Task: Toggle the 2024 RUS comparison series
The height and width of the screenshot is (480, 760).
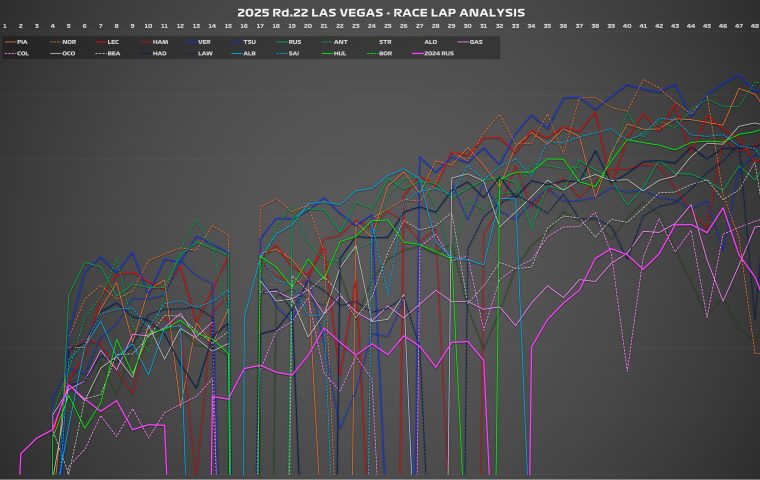Action: [436, 53]
